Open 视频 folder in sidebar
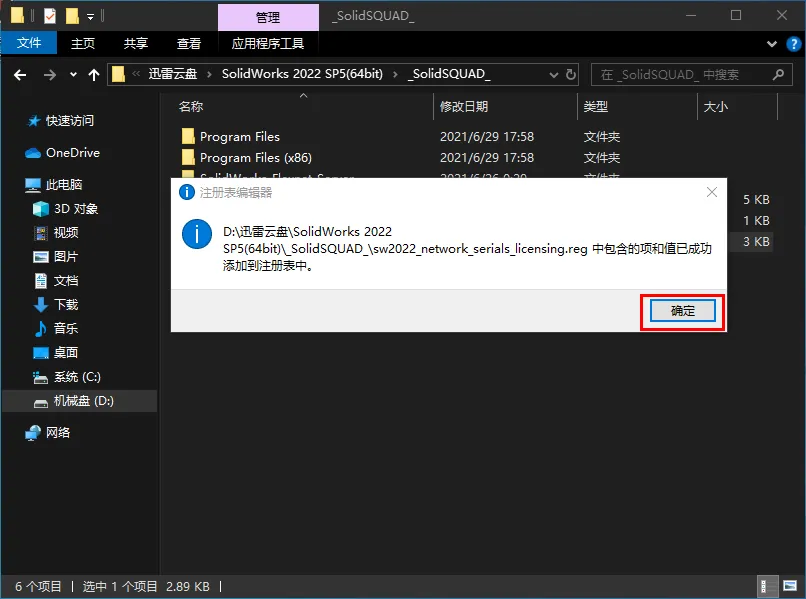806x599 pixels. [66, 232]
